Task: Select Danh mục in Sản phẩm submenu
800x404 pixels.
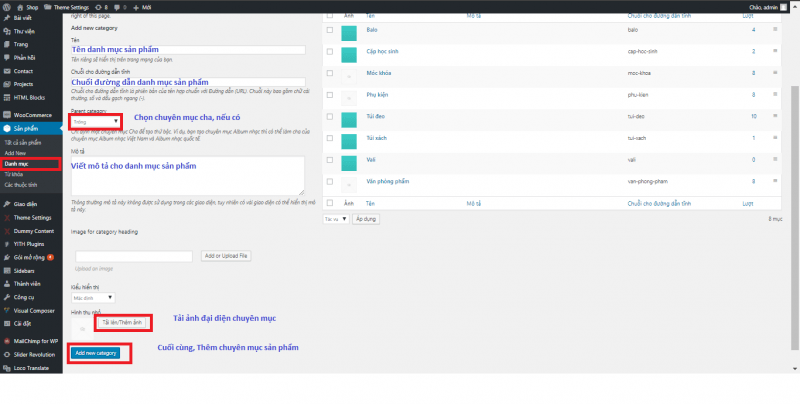Action: point(15,163)
